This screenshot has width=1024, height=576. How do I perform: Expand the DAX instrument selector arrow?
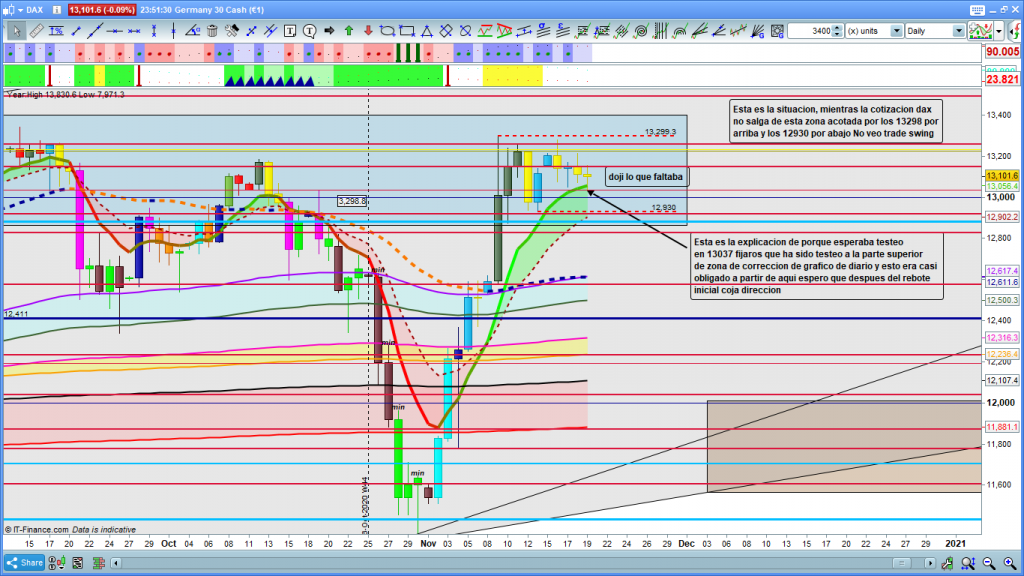click(20, 10)
